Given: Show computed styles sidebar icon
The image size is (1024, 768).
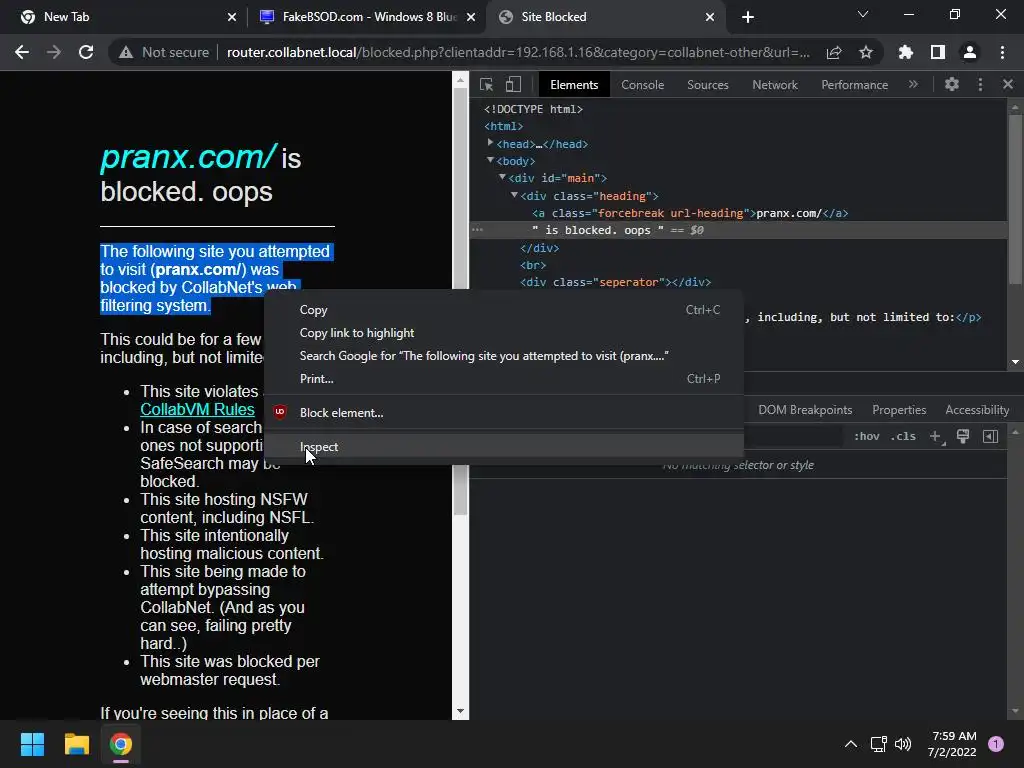Looking at the screenshot, I should coord(990,436).
